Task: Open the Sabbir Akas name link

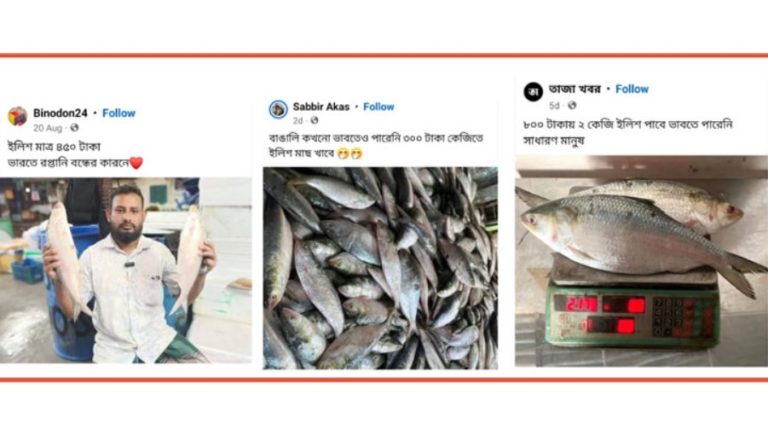Action: (321, 107)
